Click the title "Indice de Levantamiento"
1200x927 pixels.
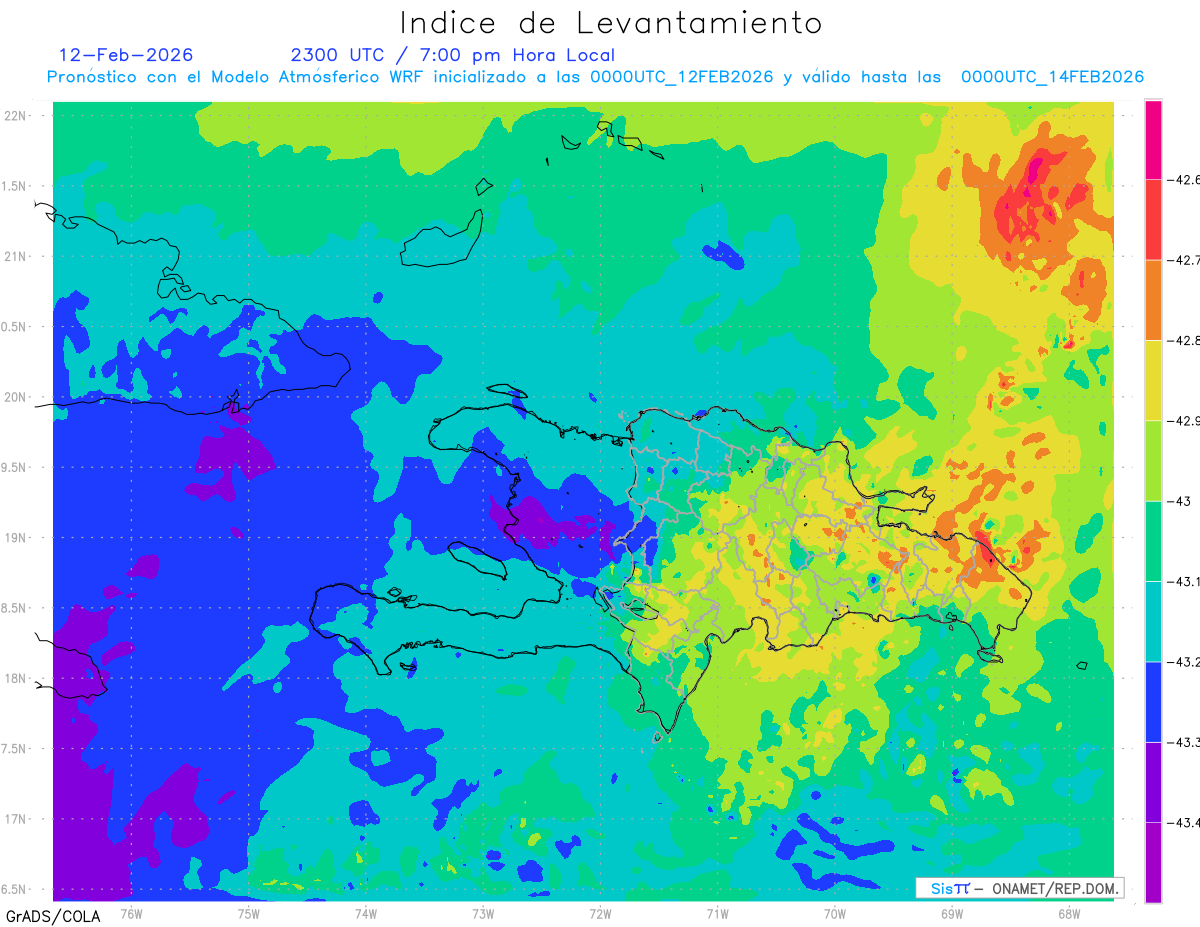click(x=611, y=23)
